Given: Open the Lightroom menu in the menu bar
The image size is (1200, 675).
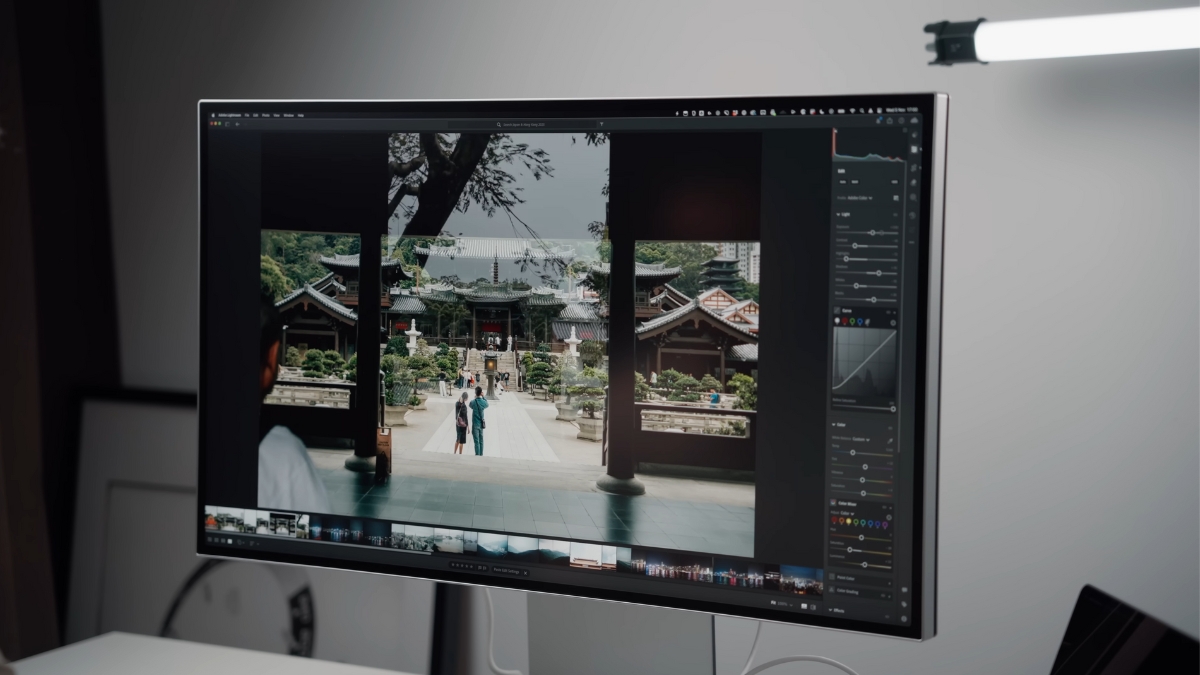Looking at the screenshot, I should pos(231,115).
